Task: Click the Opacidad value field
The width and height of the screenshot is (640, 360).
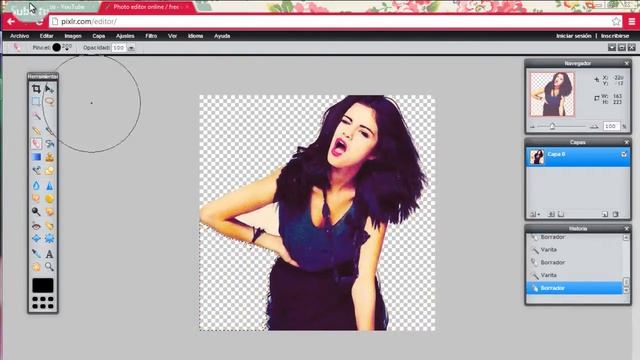Action: coord(119,48)
